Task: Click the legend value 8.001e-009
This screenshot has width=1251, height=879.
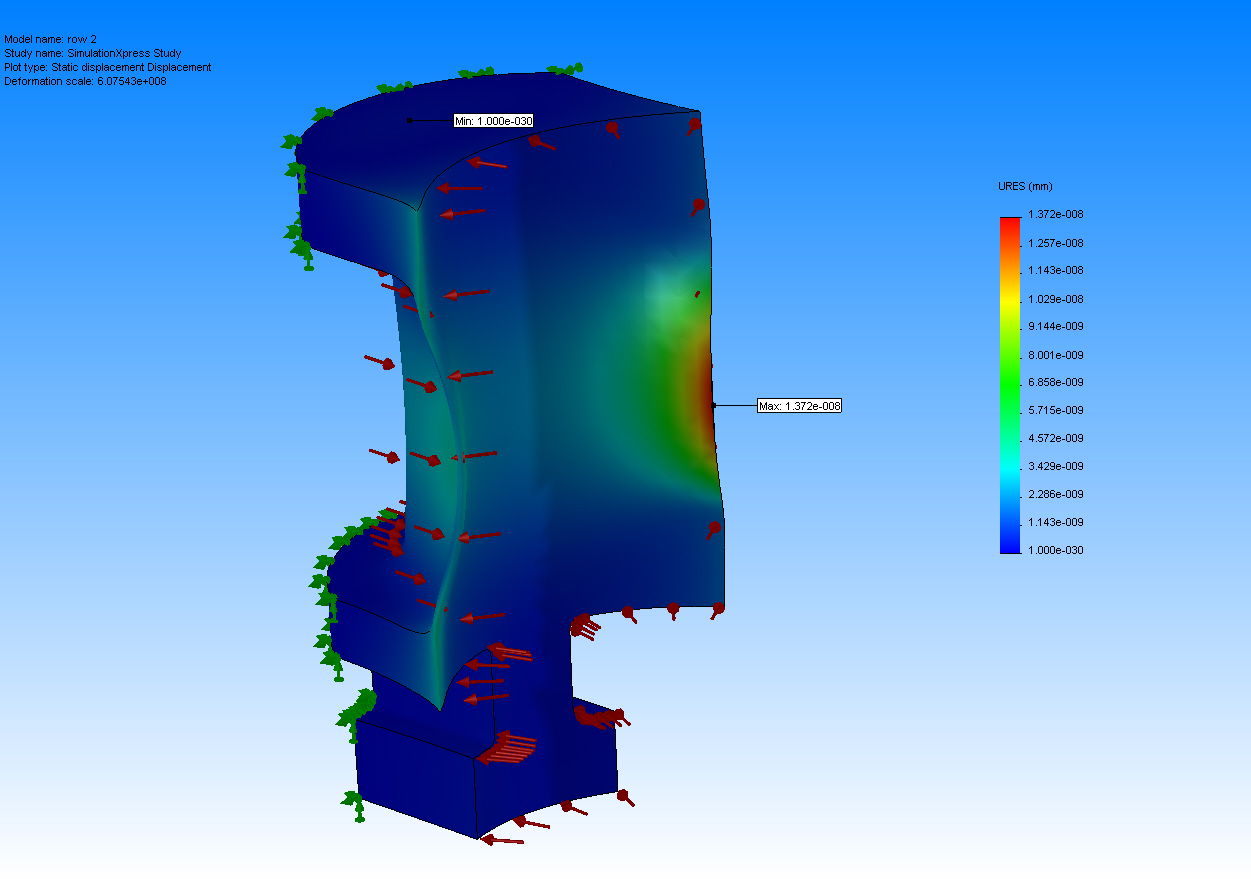Action: (1056, 355)
